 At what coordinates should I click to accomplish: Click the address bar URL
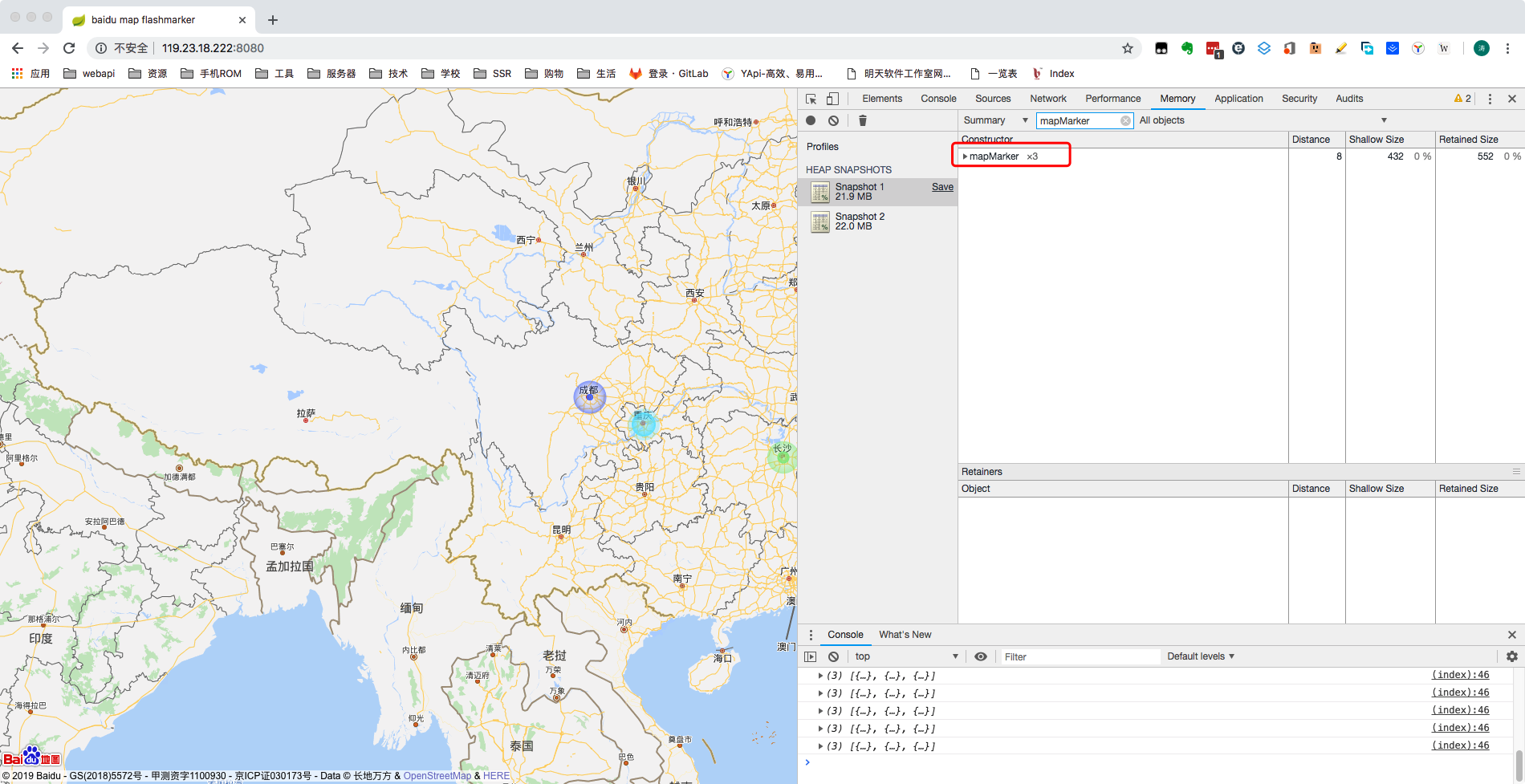pos(213,48)
